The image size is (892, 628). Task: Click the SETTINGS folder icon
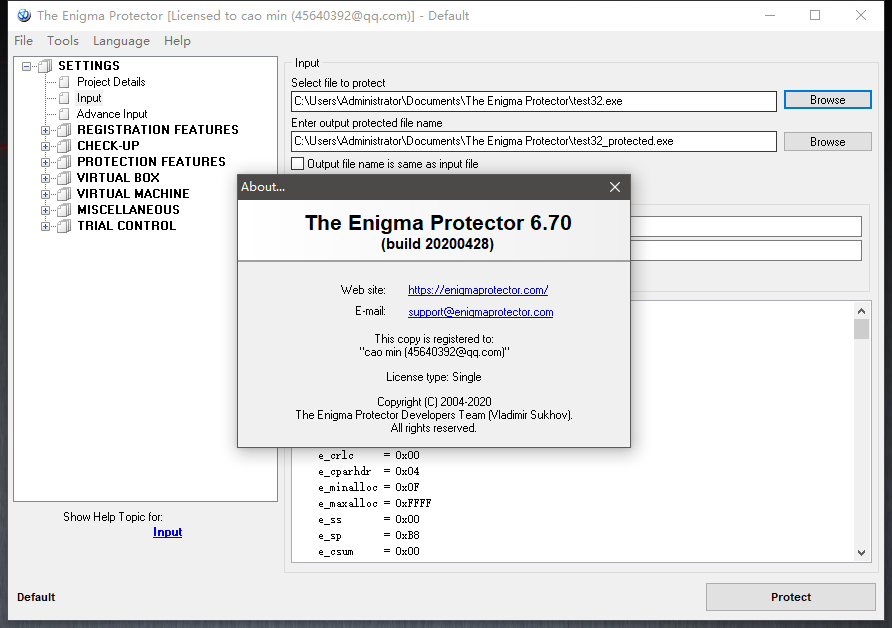[45, 66]
